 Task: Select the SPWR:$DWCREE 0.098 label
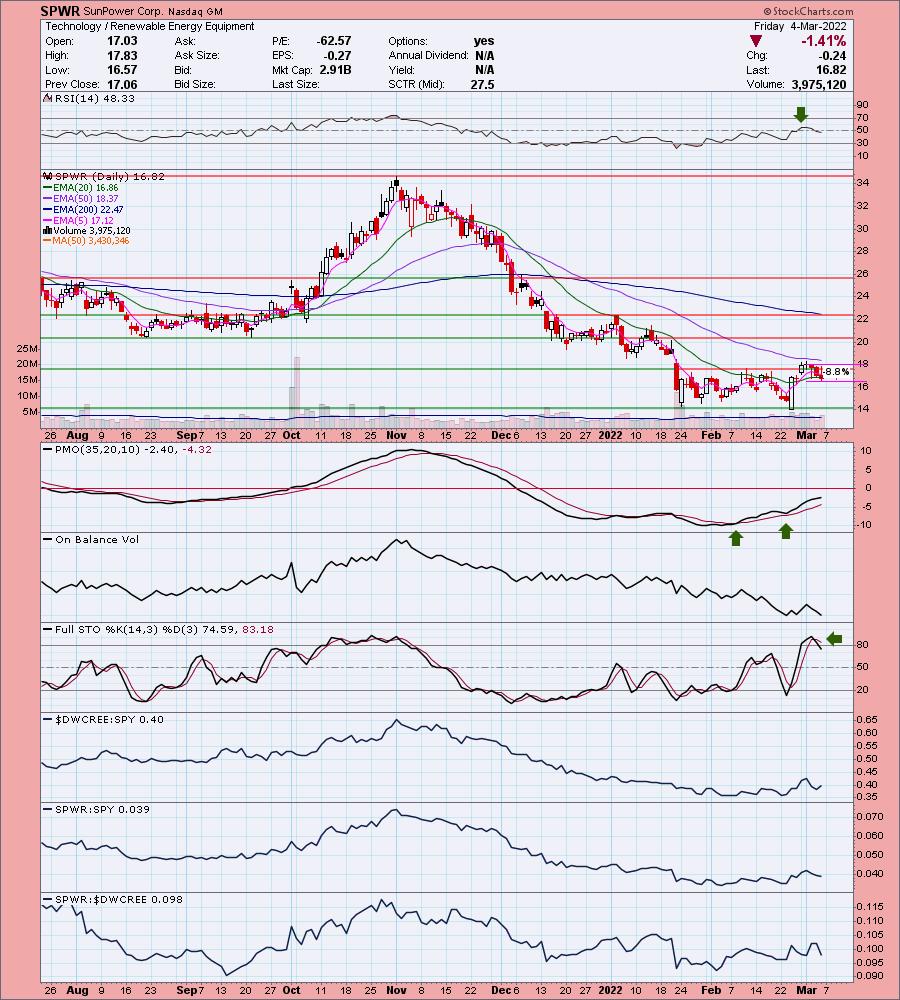[112, 899]
